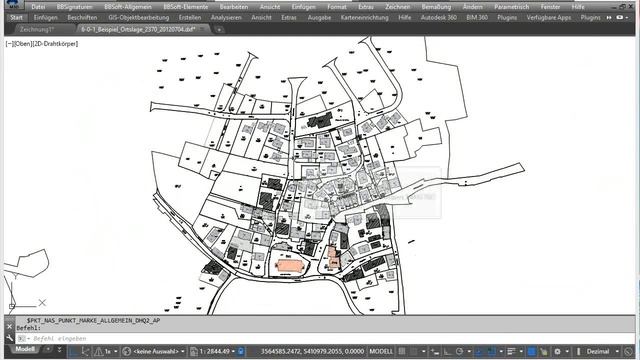Open the Verfügbare Apps ribbon tab
The width and height of the screenshot is (640, 360).
pyautogui.click(x=549, y=18)
